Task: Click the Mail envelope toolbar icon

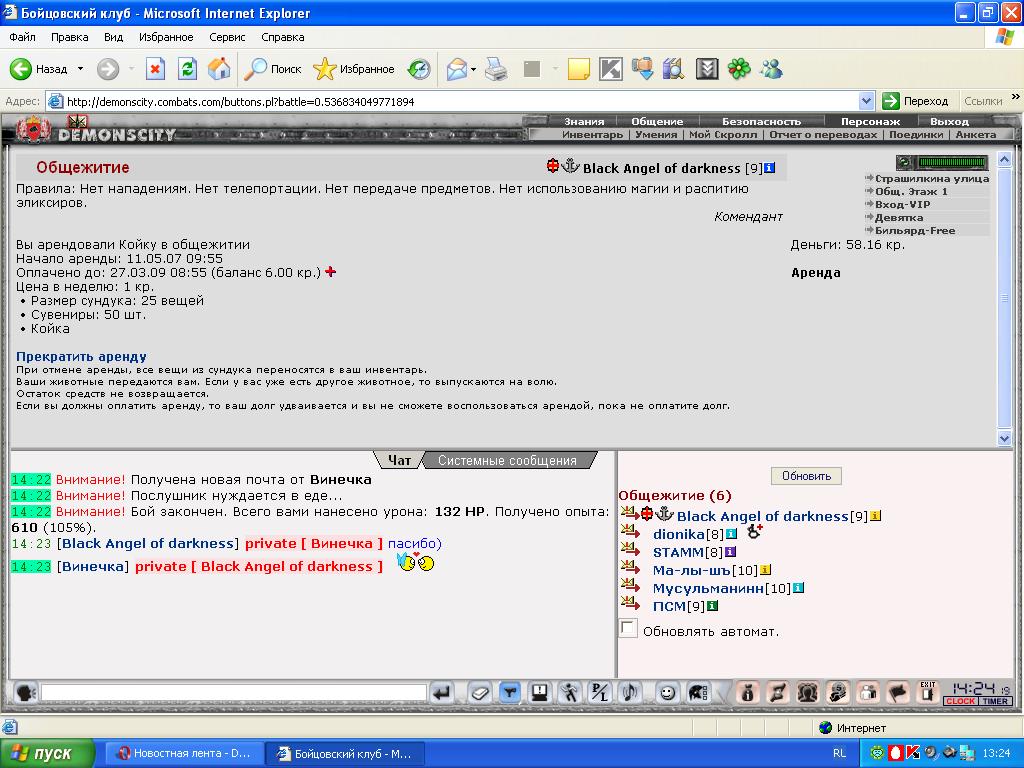Action: pyautogui.click(x=456, y=69)
